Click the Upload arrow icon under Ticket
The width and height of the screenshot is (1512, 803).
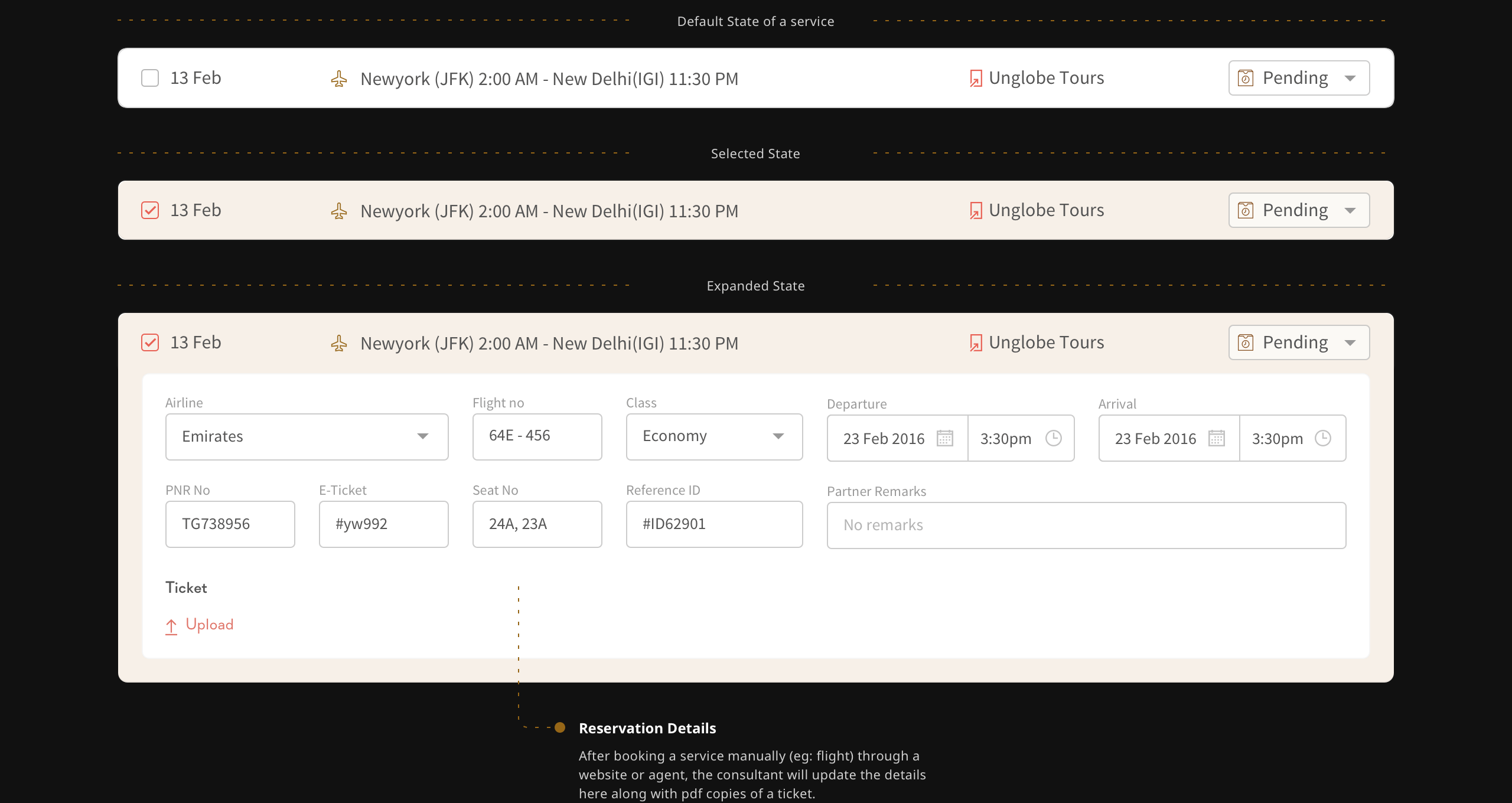[171, 626]
